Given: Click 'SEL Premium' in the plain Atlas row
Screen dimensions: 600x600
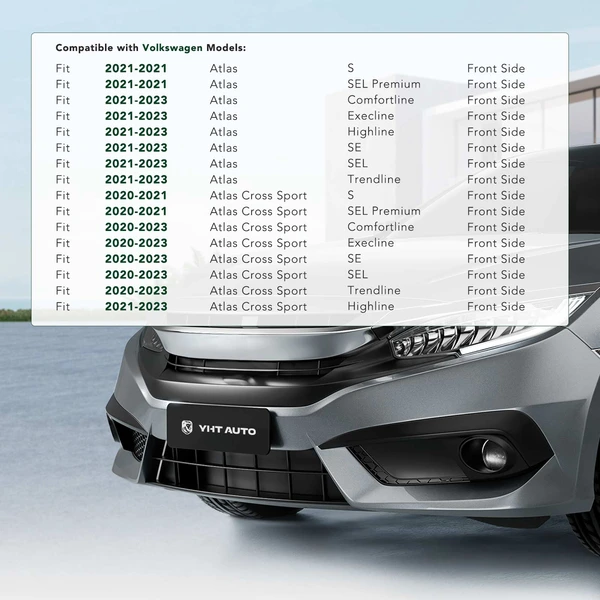Looking at the screenshot, I should point(384,84).
